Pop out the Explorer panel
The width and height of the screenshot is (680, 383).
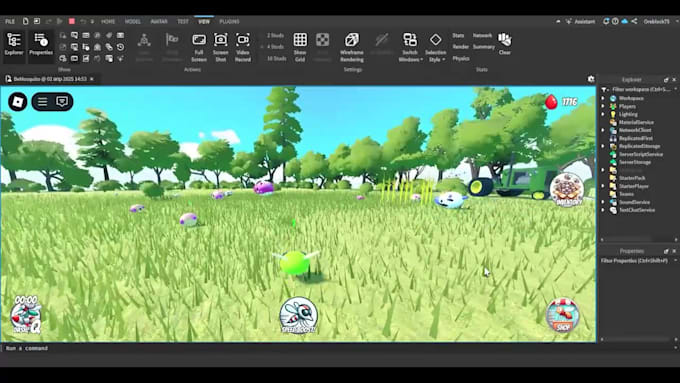[666, 80]
